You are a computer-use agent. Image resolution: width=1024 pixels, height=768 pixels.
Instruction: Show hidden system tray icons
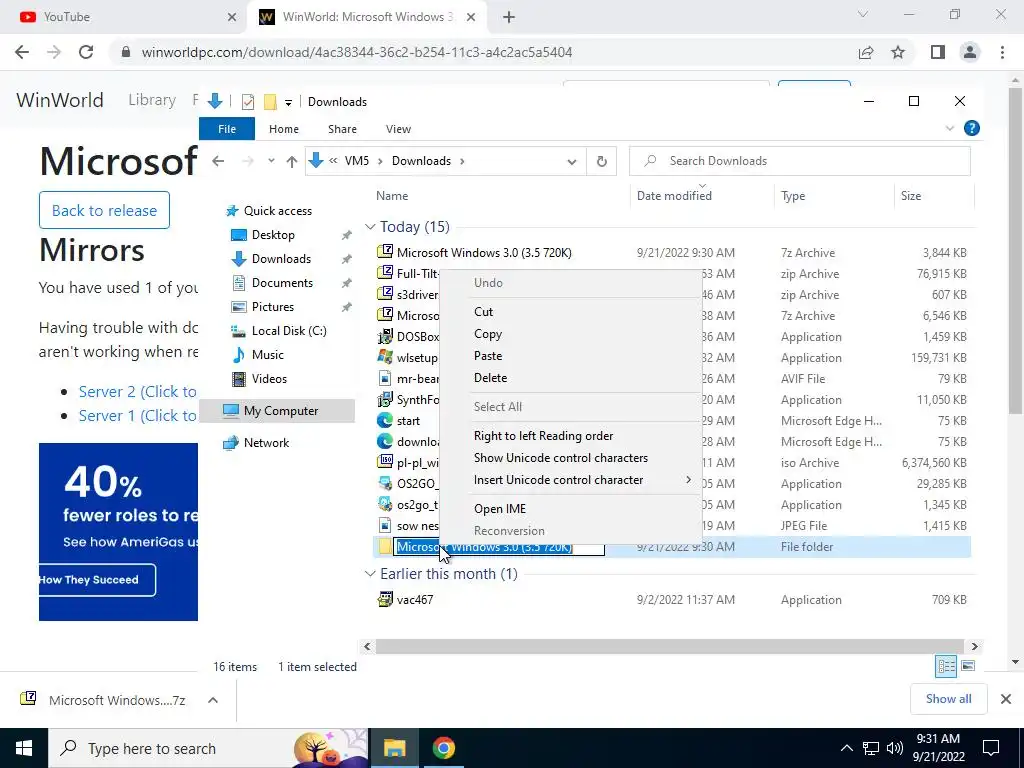pos(846,748)
